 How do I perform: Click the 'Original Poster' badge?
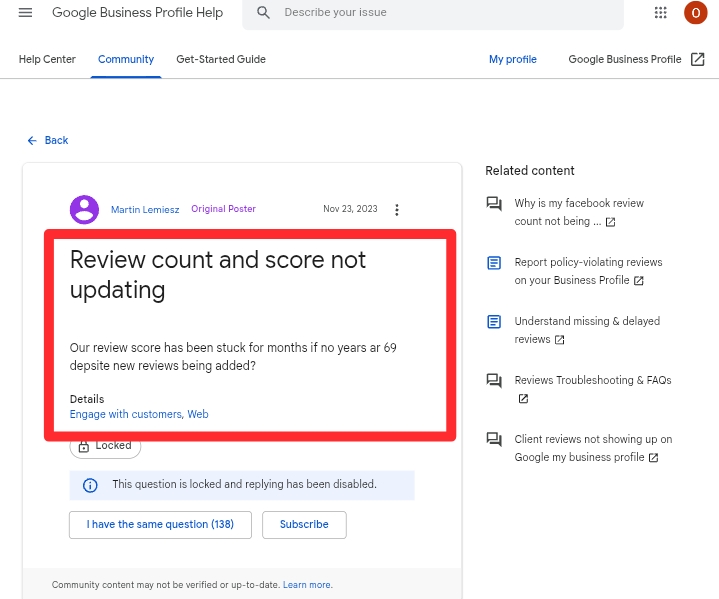(223, 209)
